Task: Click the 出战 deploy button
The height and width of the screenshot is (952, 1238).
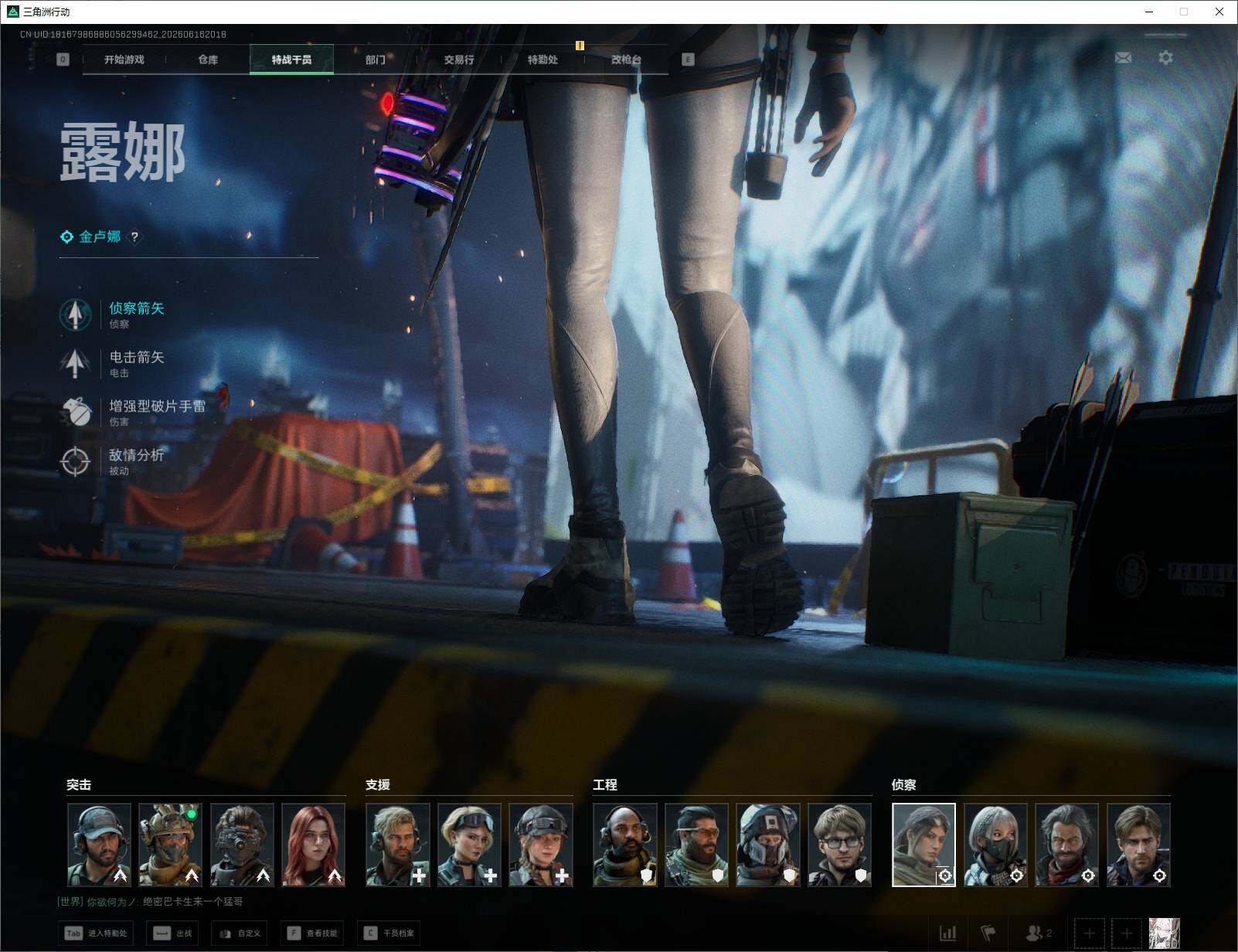Action: [x=173, y=933]
